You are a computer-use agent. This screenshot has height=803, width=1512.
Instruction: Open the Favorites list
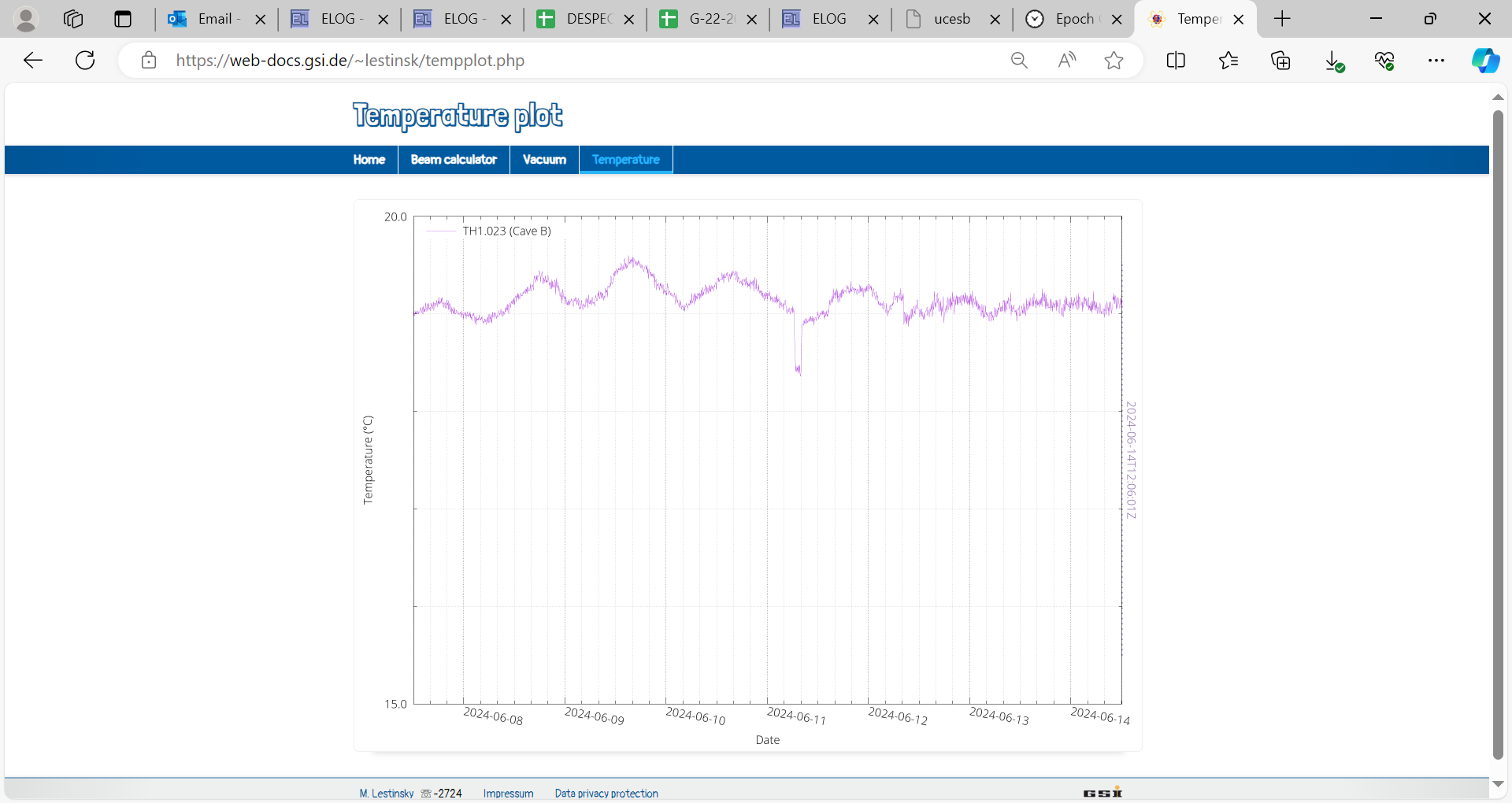click(1228, 61)
